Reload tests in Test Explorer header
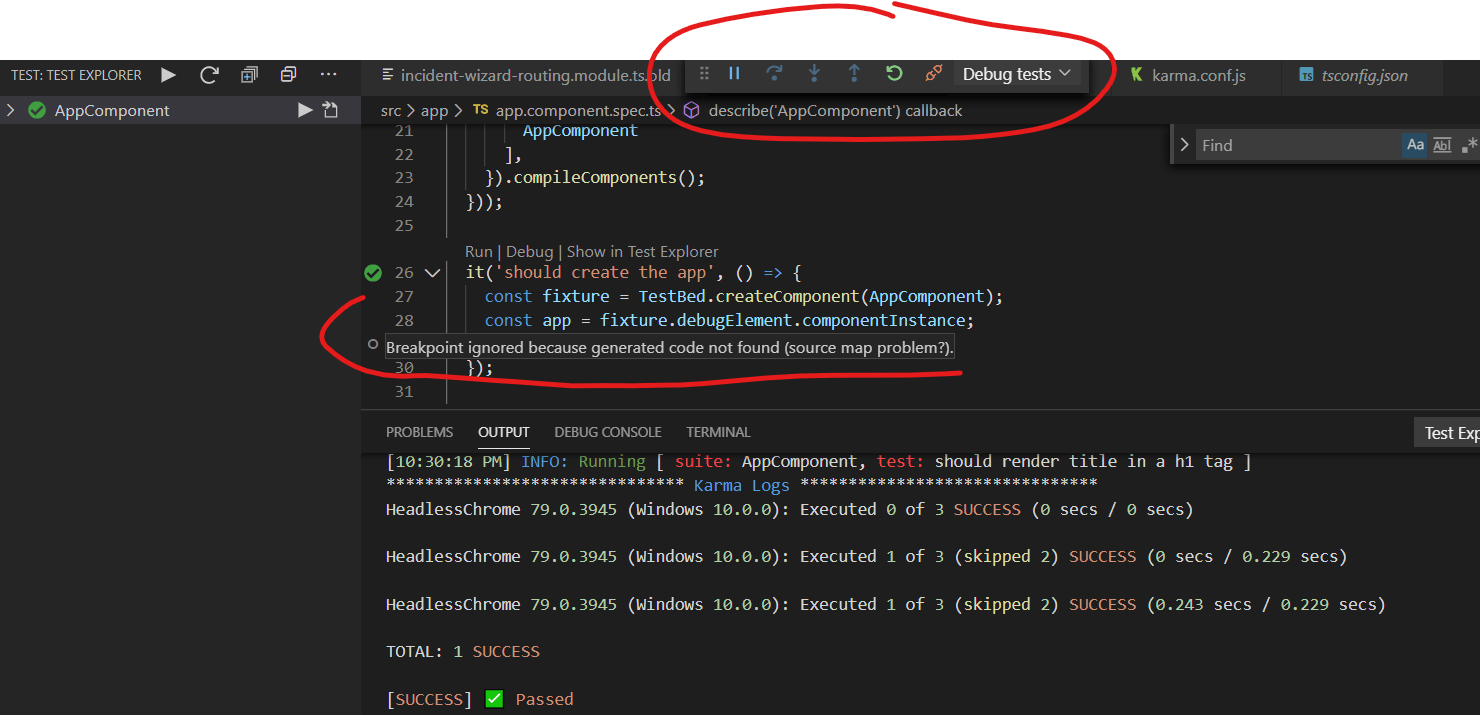This screenshot has width=1480, height=715. click(x=209, y=75)
